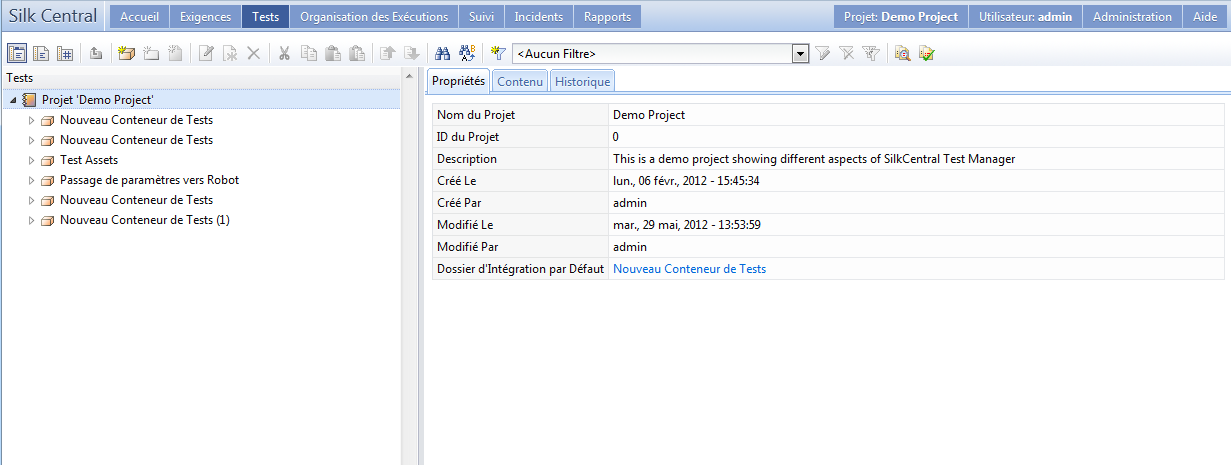Select Nouveau Conteneur de Tests (1) tree item

click(x=145, y=220)
